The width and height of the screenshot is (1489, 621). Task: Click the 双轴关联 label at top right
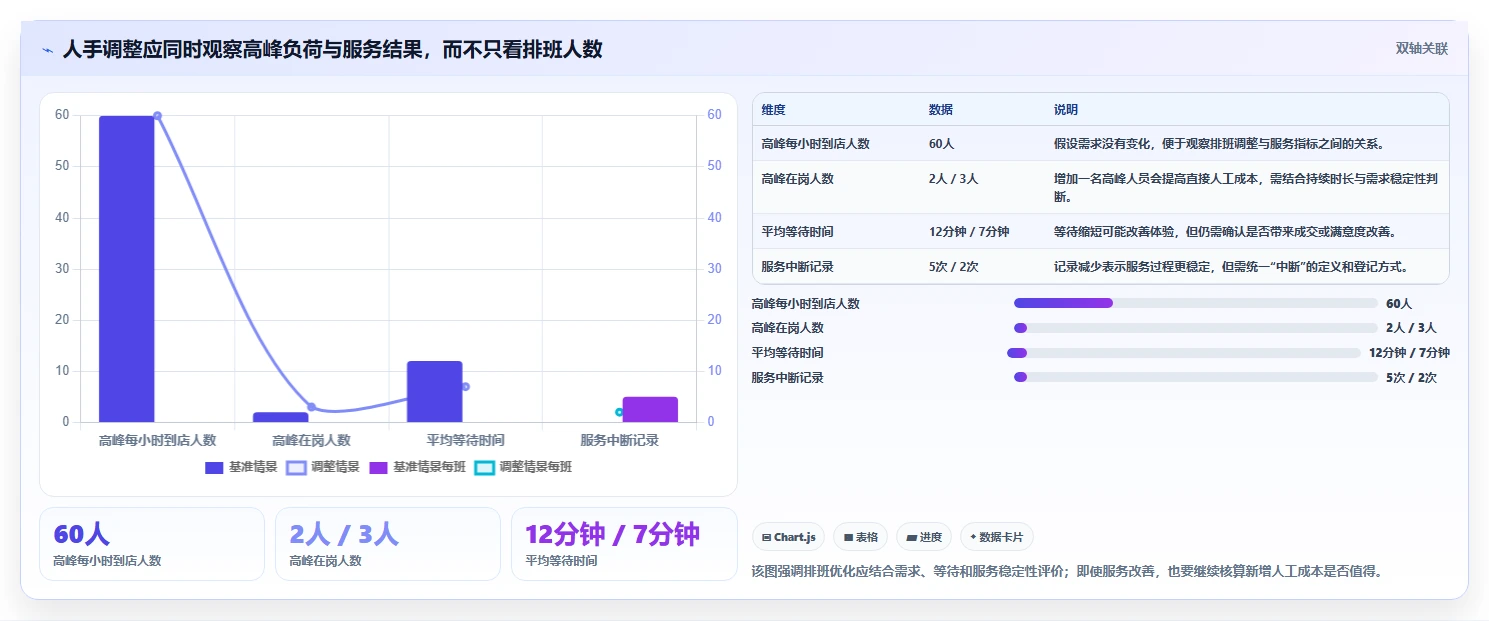click(x=1421, y=49)
